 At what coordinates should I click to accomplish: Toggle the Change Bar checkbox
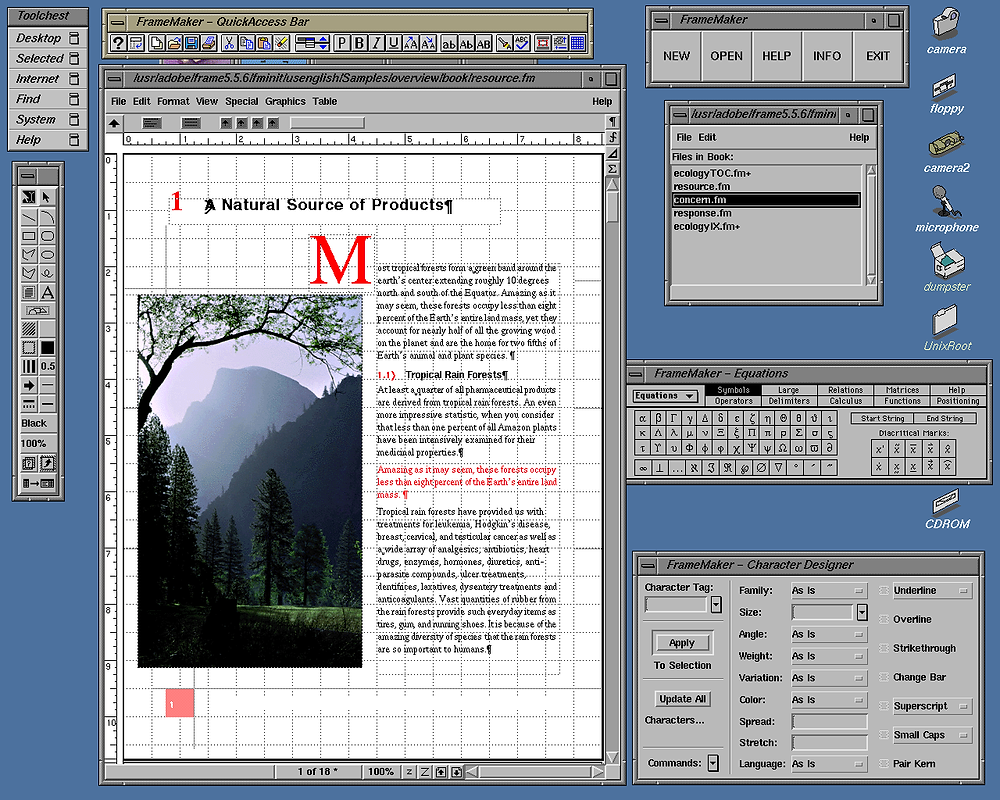884,677
